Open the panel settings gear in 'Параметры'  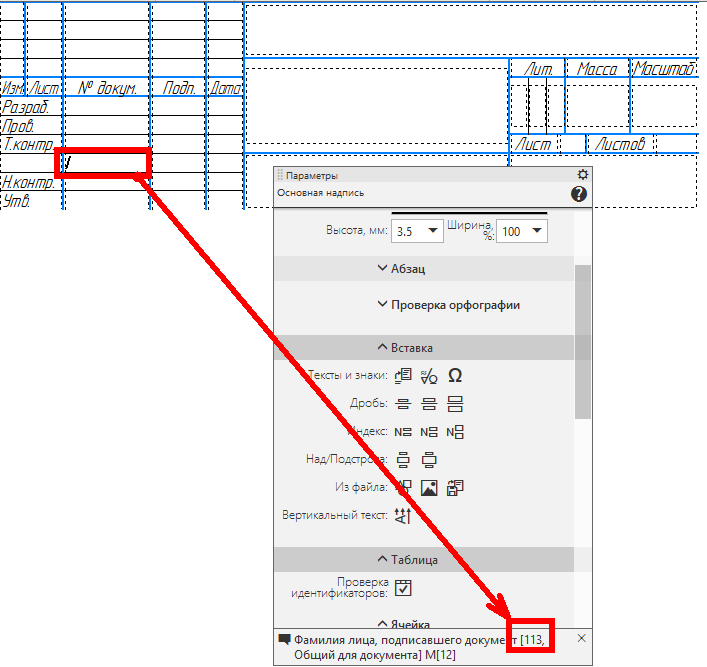[x=583, y=175]
